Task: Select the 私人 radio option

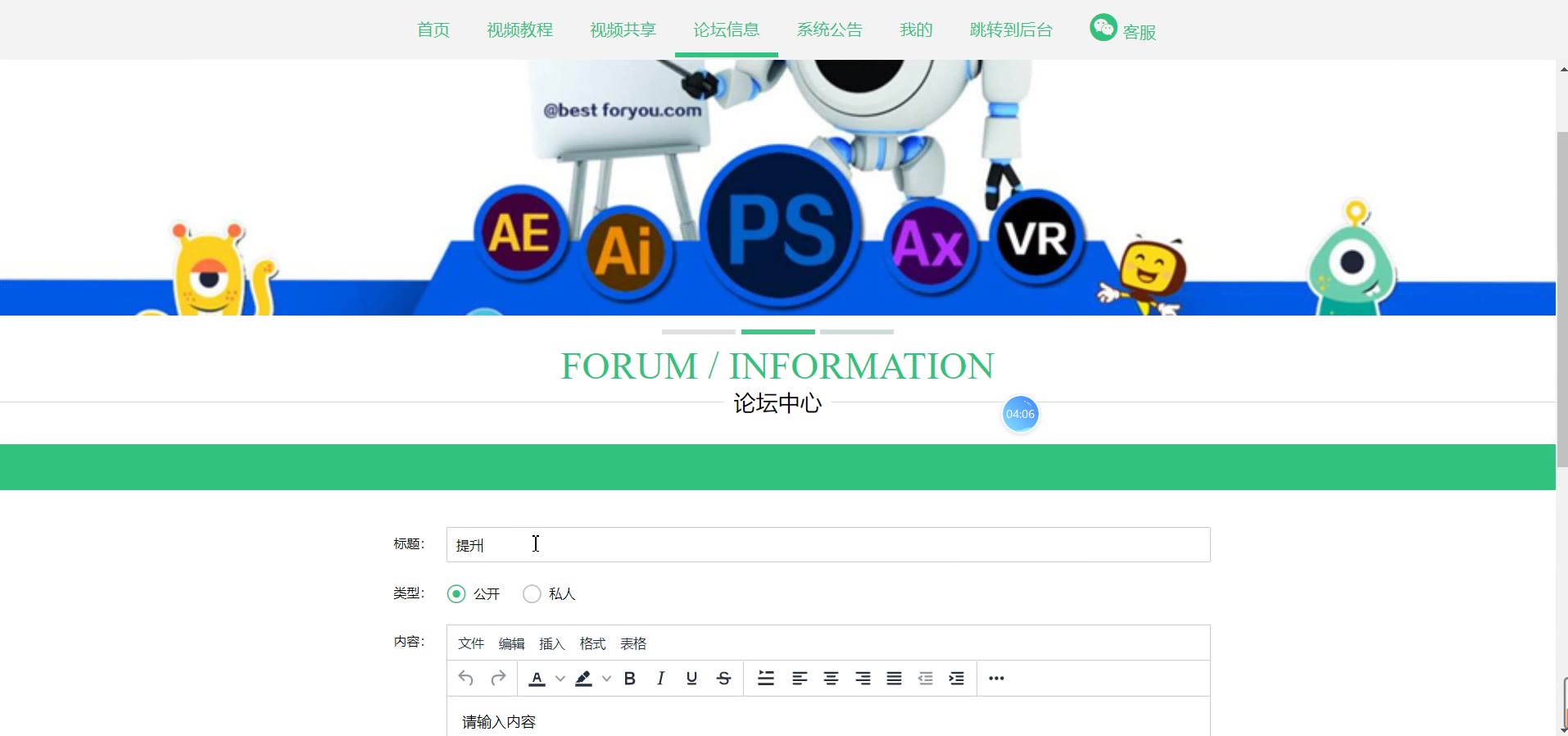Action: pyautogui.click(x=532, y=593)
